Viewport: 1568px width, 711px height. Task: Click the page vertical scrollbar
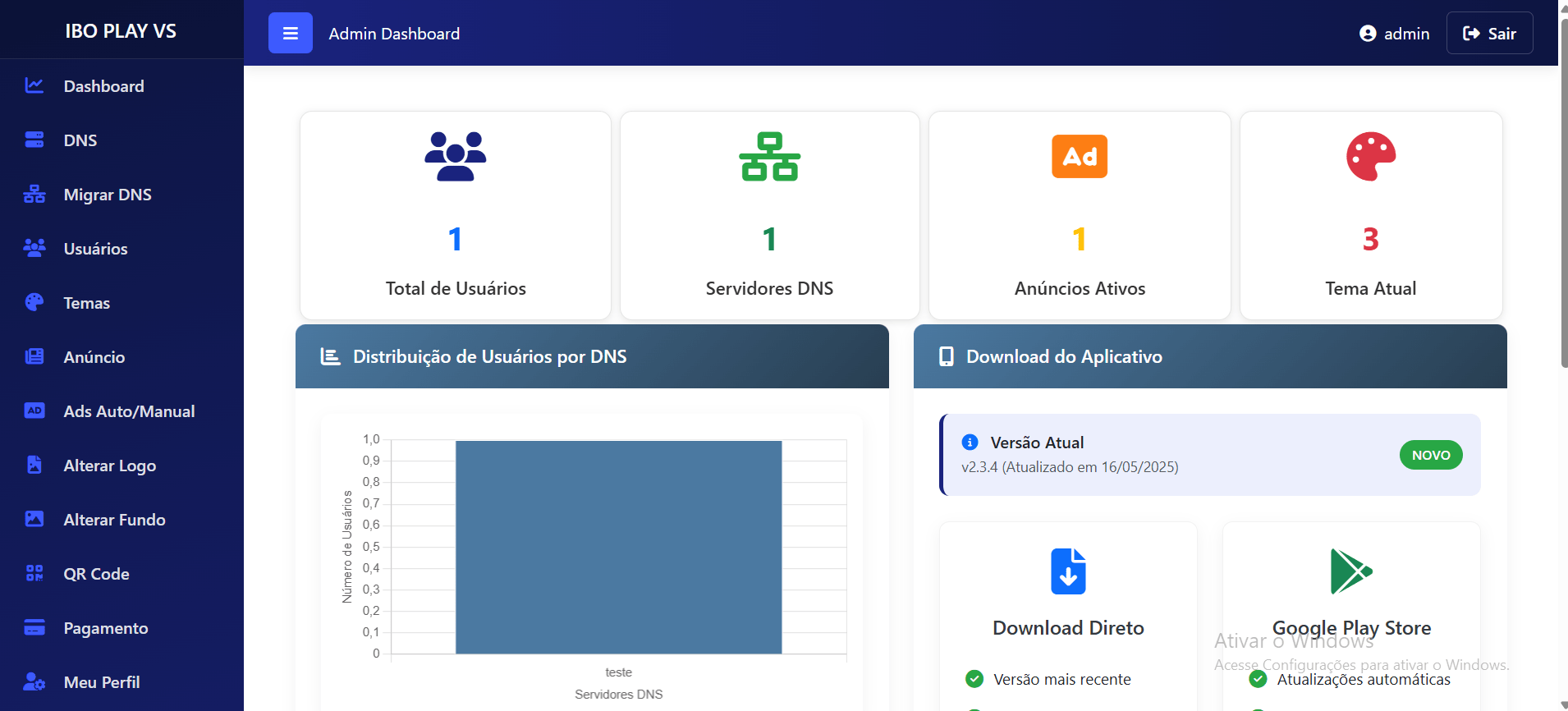pos(1563,197)
